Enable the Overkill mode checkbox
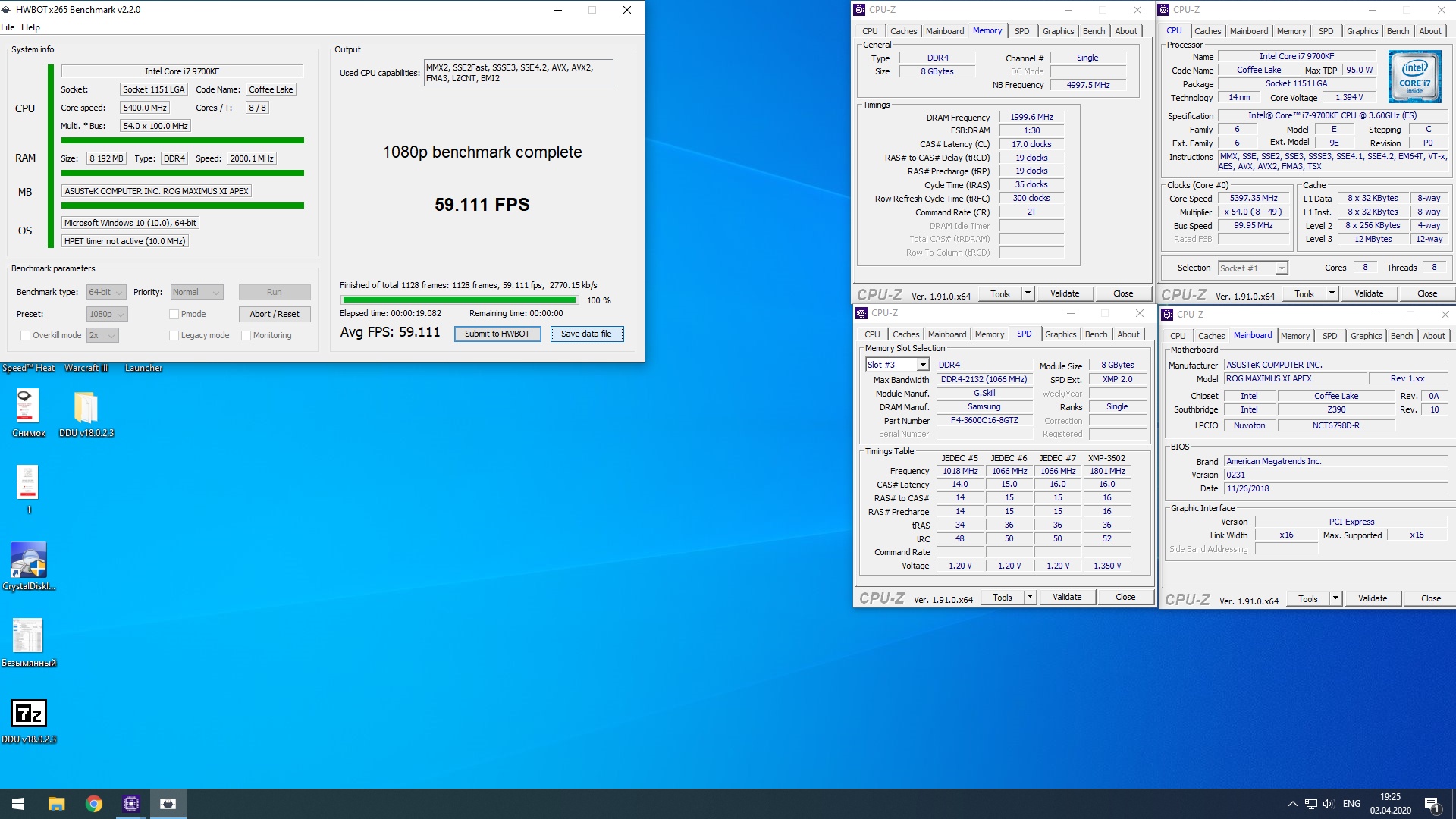The image size is (1456, 819). [25, 335]
